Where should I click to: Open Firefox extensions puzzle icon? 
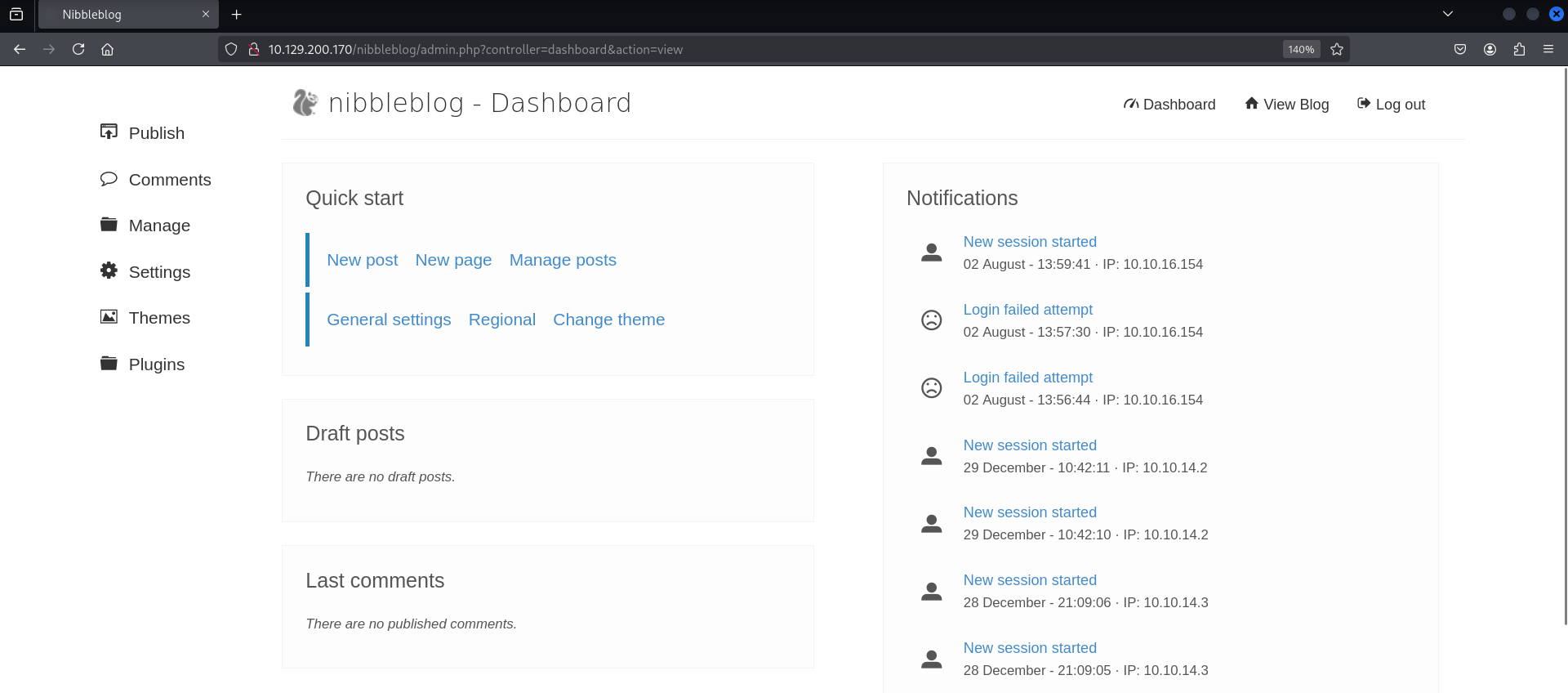(x=1519, y=49)
